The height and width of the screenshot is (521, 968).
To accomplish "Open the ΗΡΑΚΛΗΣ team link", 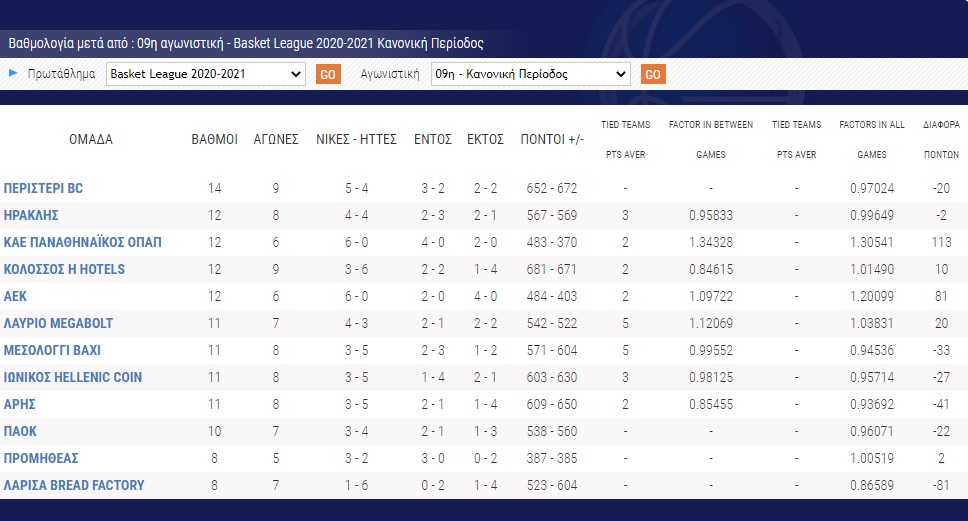I will 31,215.
